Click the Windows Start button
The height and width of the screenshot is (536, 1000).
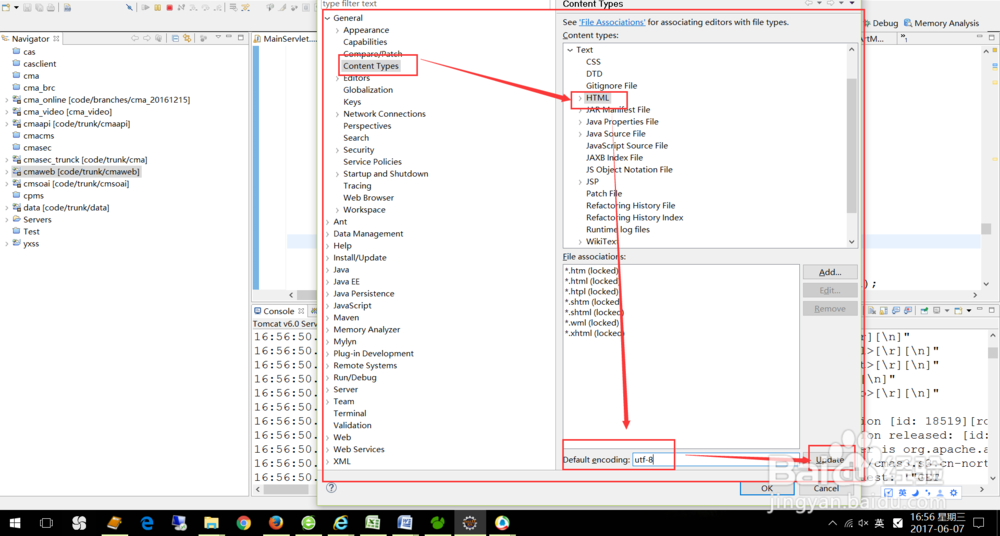13,523
